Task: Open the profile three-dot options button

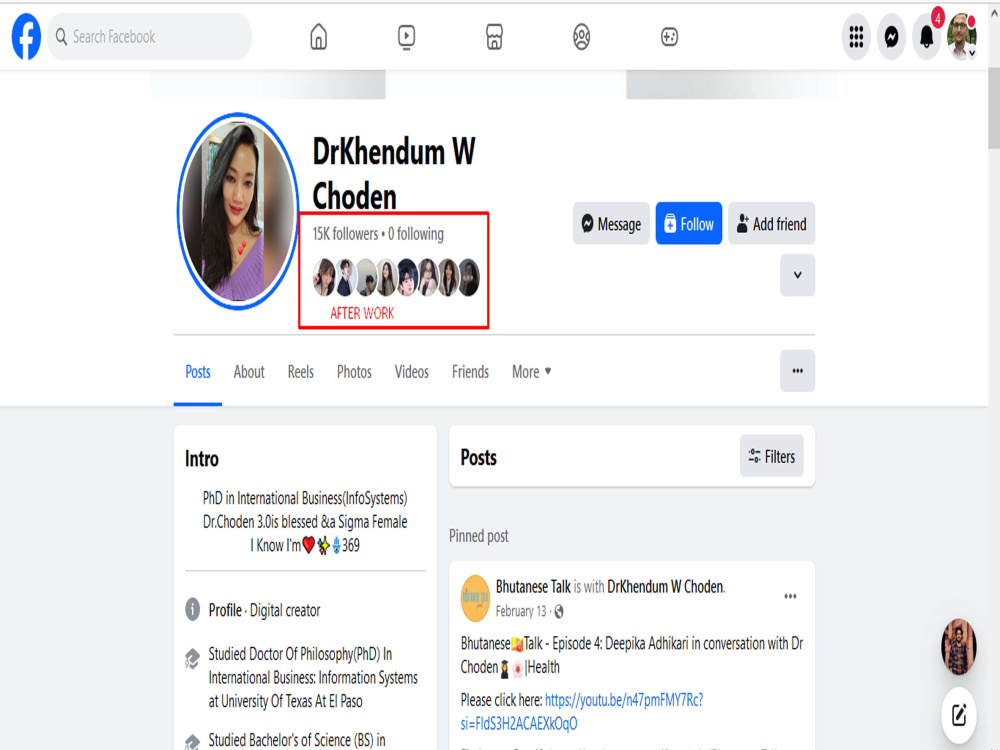Action: click(x=797, y=371)
